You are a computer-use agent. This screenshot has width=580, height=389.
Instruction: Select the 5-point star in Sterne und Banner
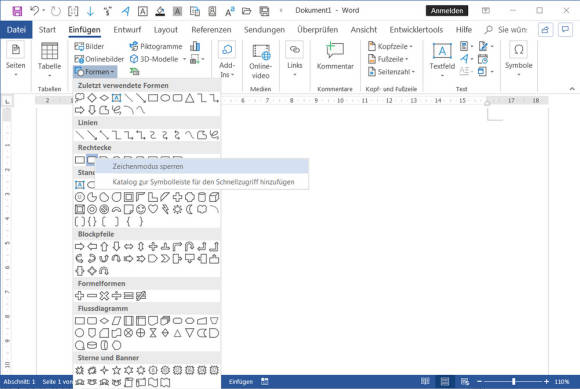(116, 370)
